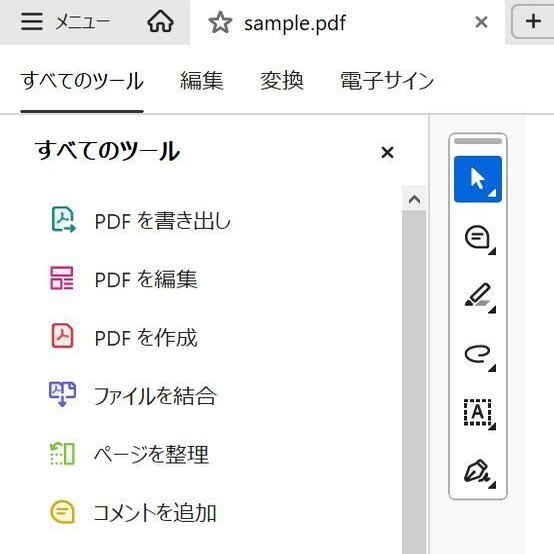Image resolution: width=554 pixels, height=554 pixels.
Task: Open the hamburger メニュー menu
Action: (65, 22)
